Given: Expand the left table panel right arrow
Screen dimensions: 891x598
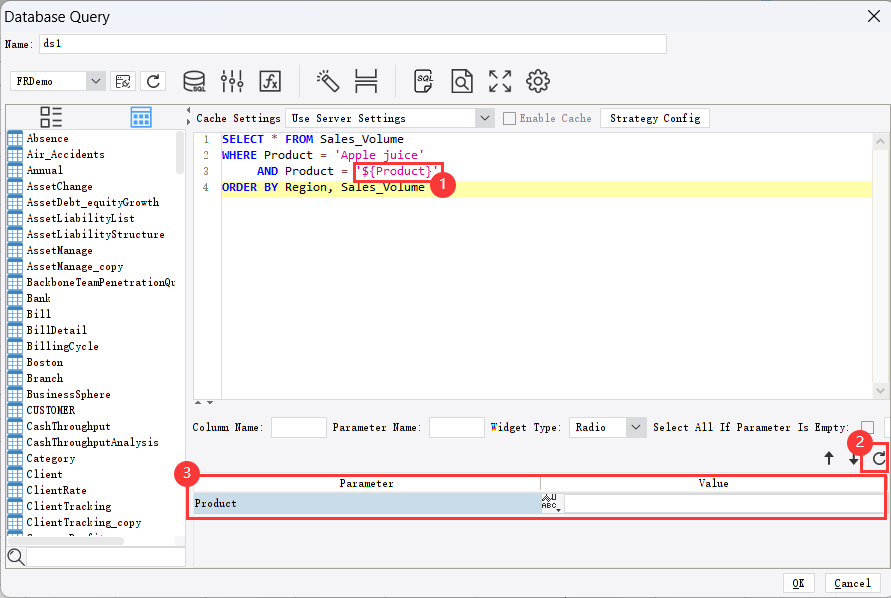Looking at the screenshot, I should 189,122.
